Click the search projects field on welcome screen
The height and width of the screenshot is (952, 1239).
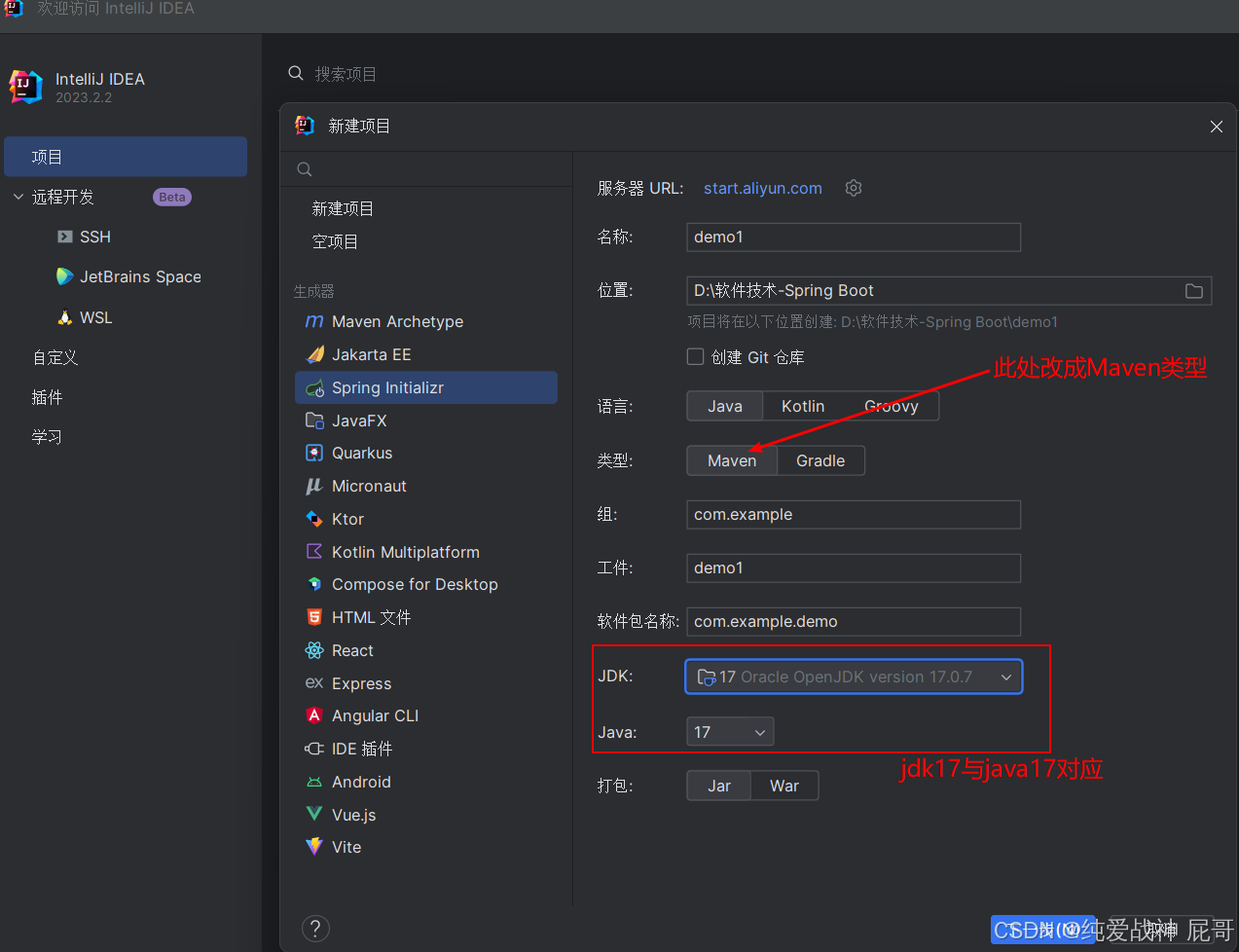click(345, 74)
